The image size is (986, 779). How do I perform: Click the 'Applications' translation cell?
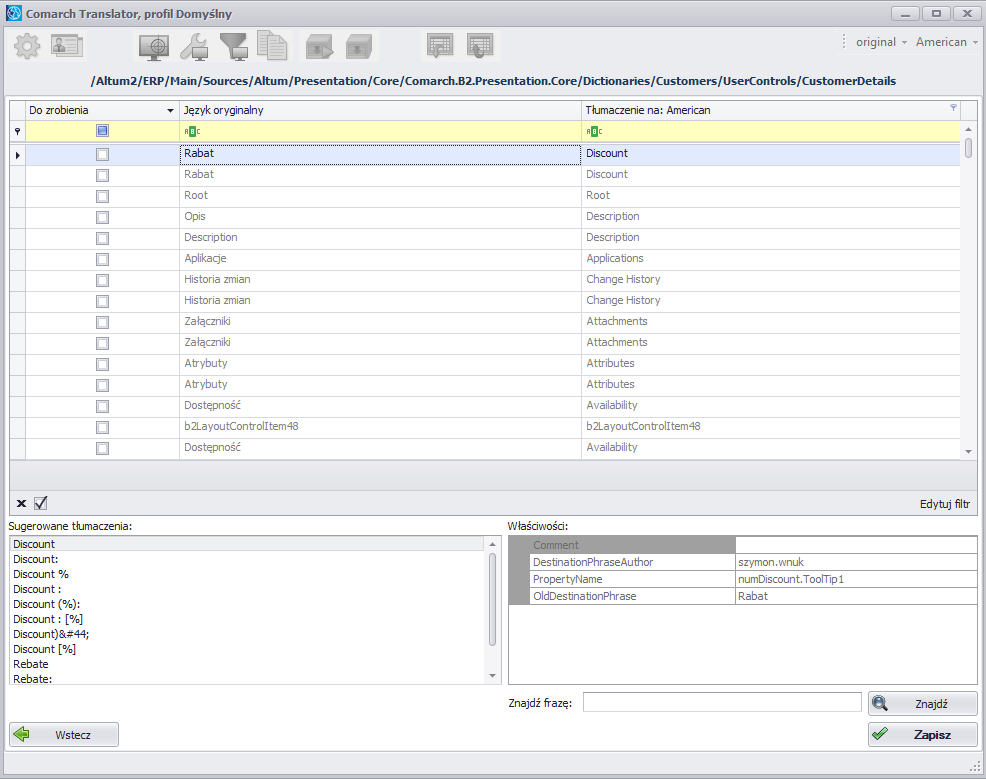771,259
